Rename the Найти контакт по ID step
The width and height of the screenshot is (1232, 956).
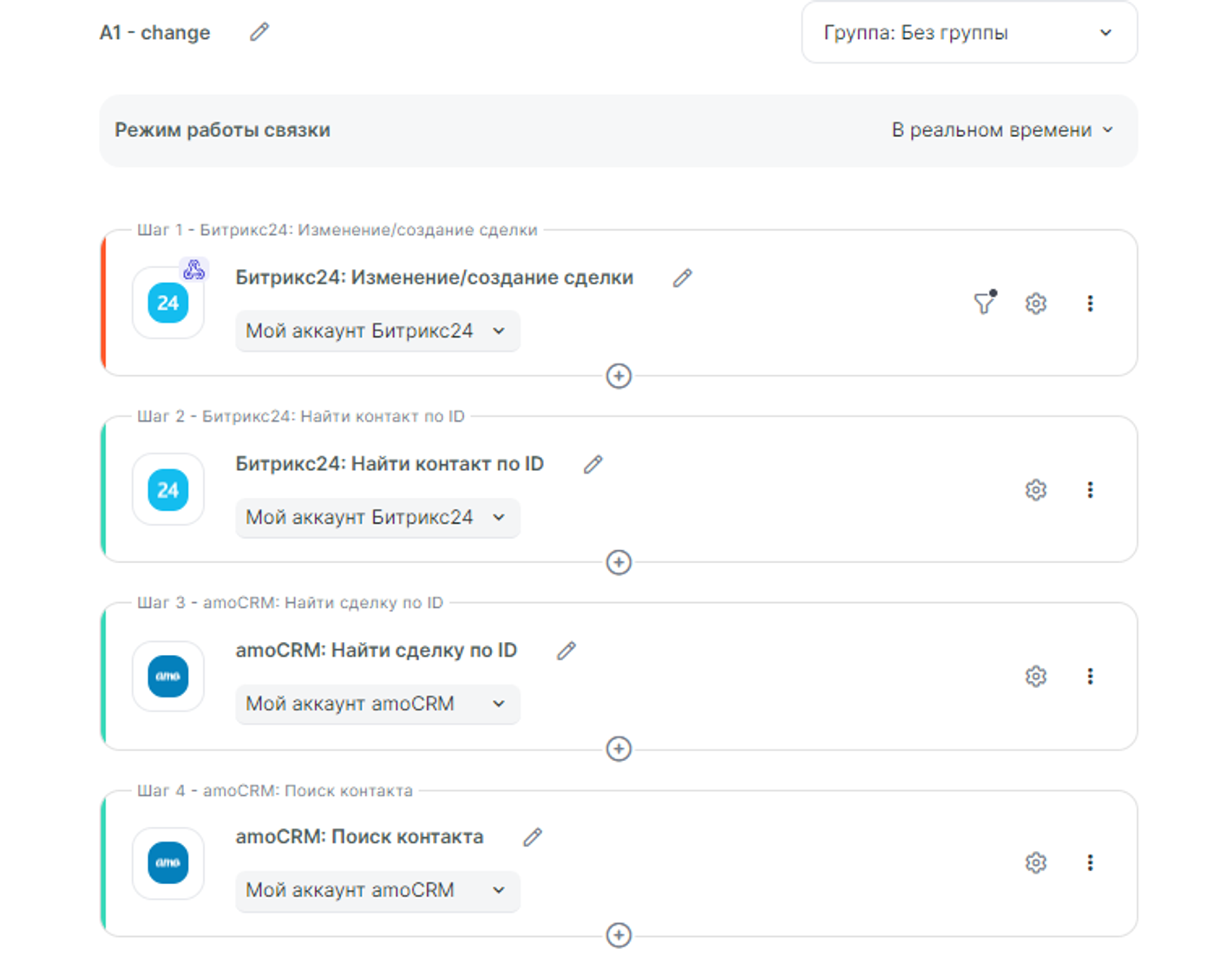click(x=593, y=465)
